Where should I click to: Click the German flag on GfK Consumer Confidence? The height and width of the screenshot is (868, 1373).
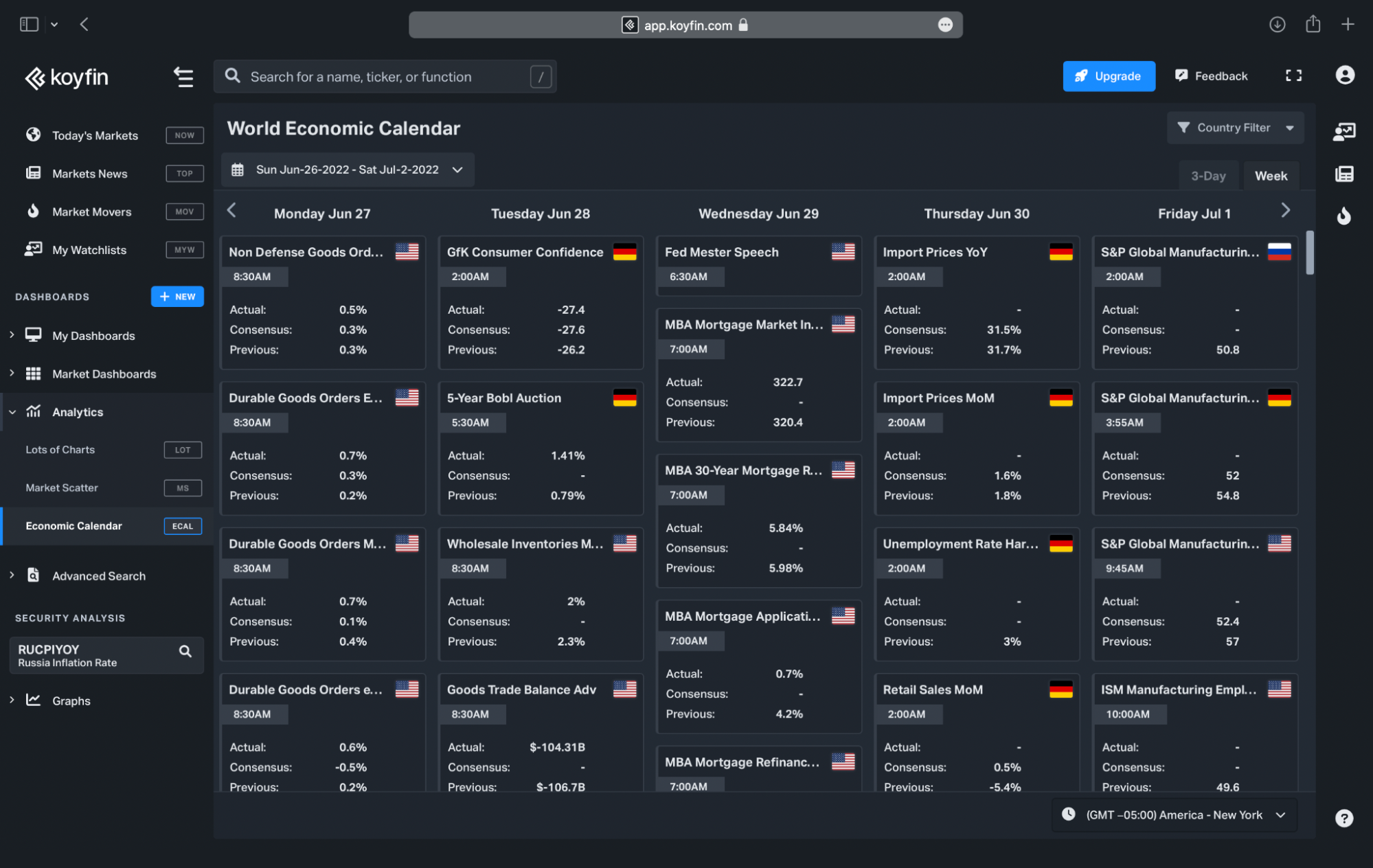pyautogui.click(x=624, y=252)
